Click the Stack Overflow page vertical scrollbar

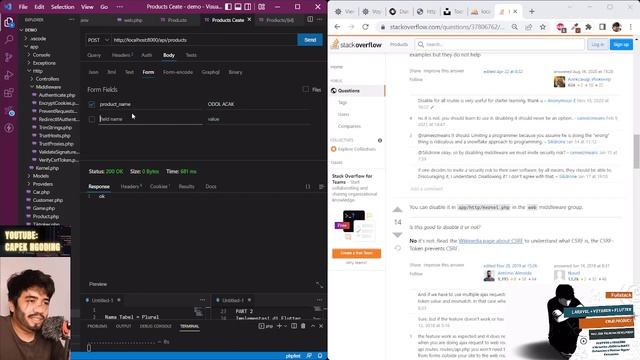tap(636, 151)
